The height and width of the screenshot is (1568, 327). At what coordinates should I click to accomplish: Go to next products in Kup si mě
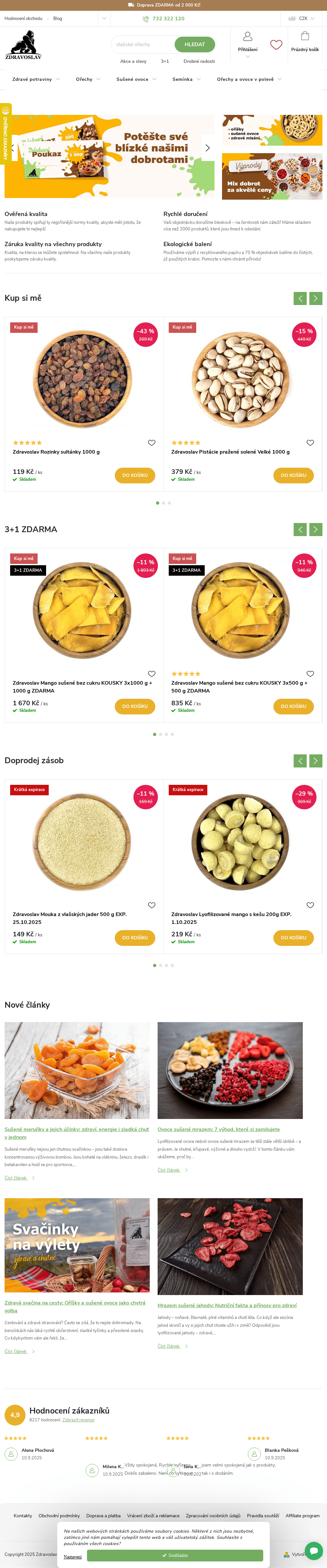tap(316, 298)
